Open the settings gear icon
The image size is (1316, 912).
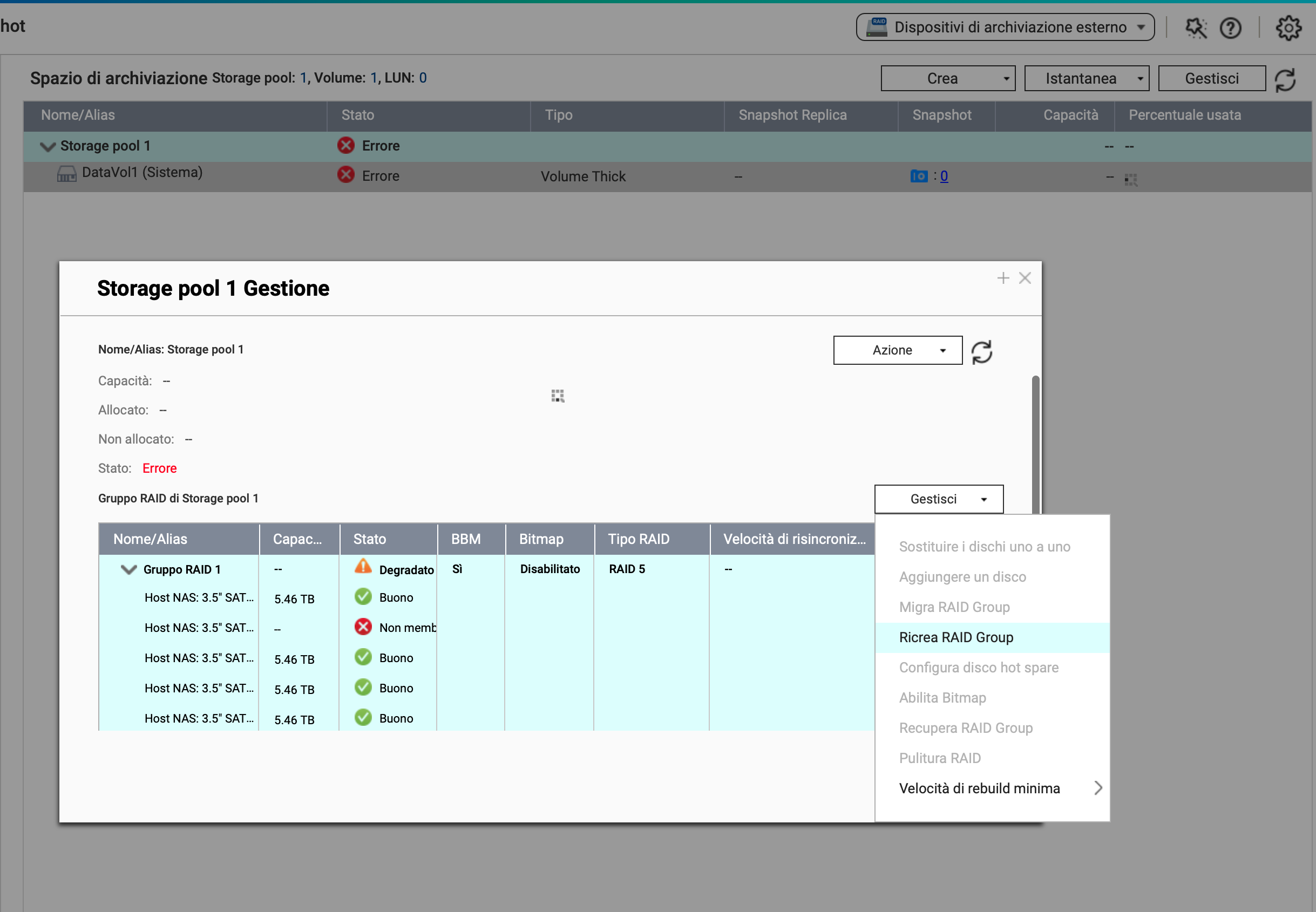[x=1288, y=28]
